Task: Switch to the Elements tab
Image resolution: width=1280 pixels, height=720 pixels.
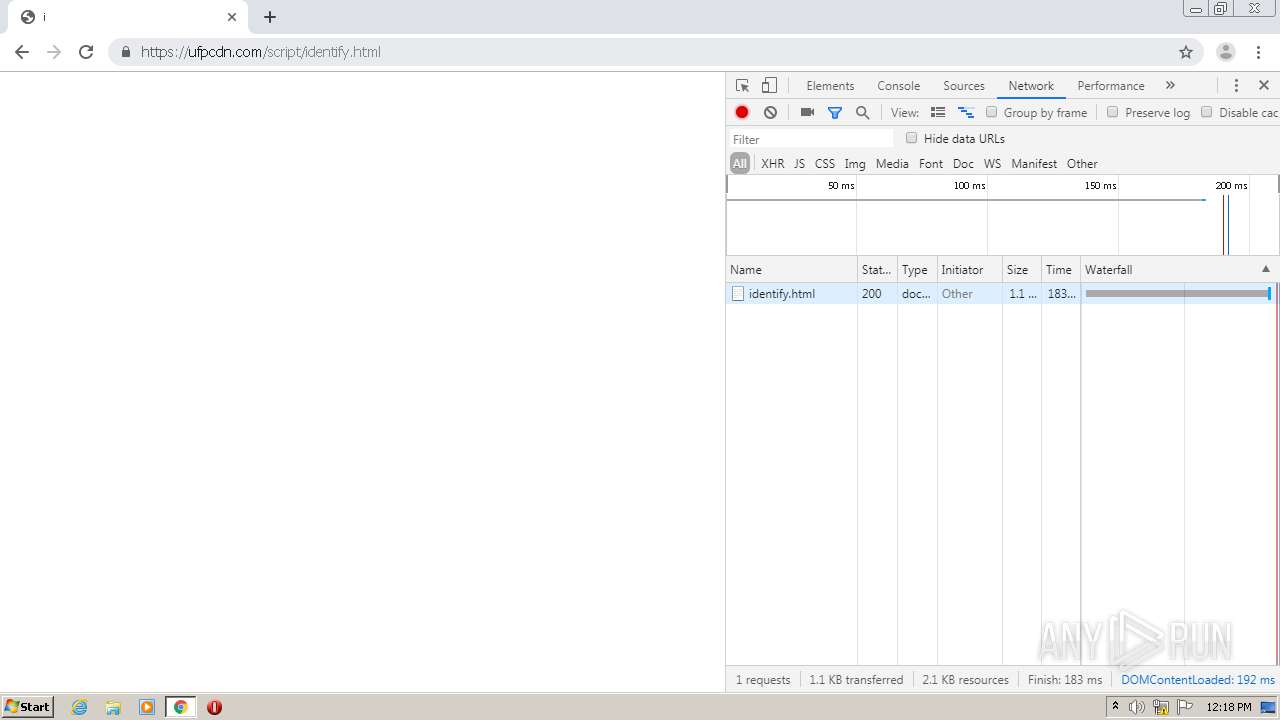Action: [830, 86]
